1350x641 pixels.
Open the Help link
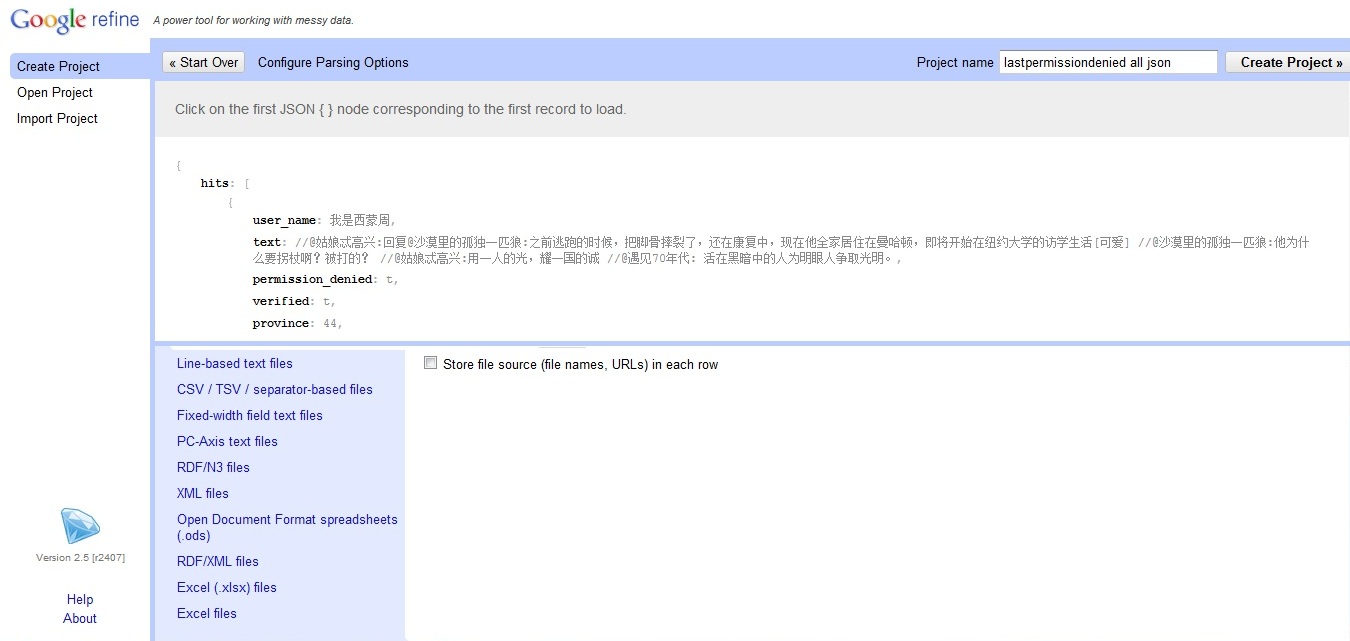tap(80, 599)
